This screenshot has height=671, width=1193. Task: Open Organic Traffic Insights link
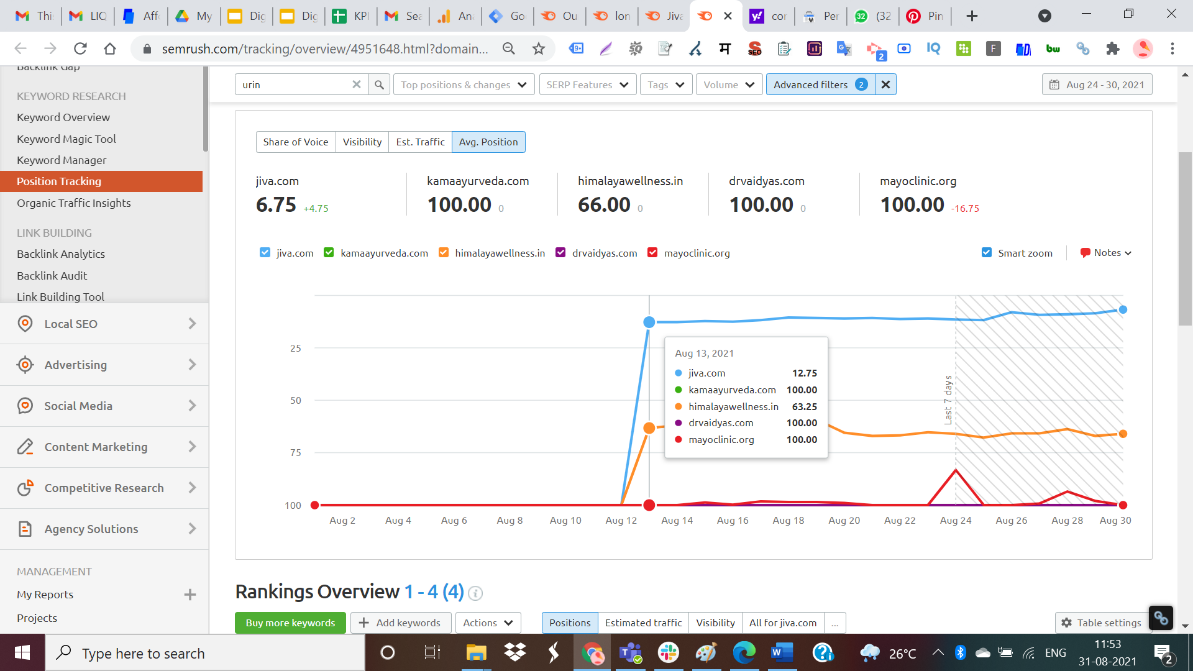coord(74,202)
